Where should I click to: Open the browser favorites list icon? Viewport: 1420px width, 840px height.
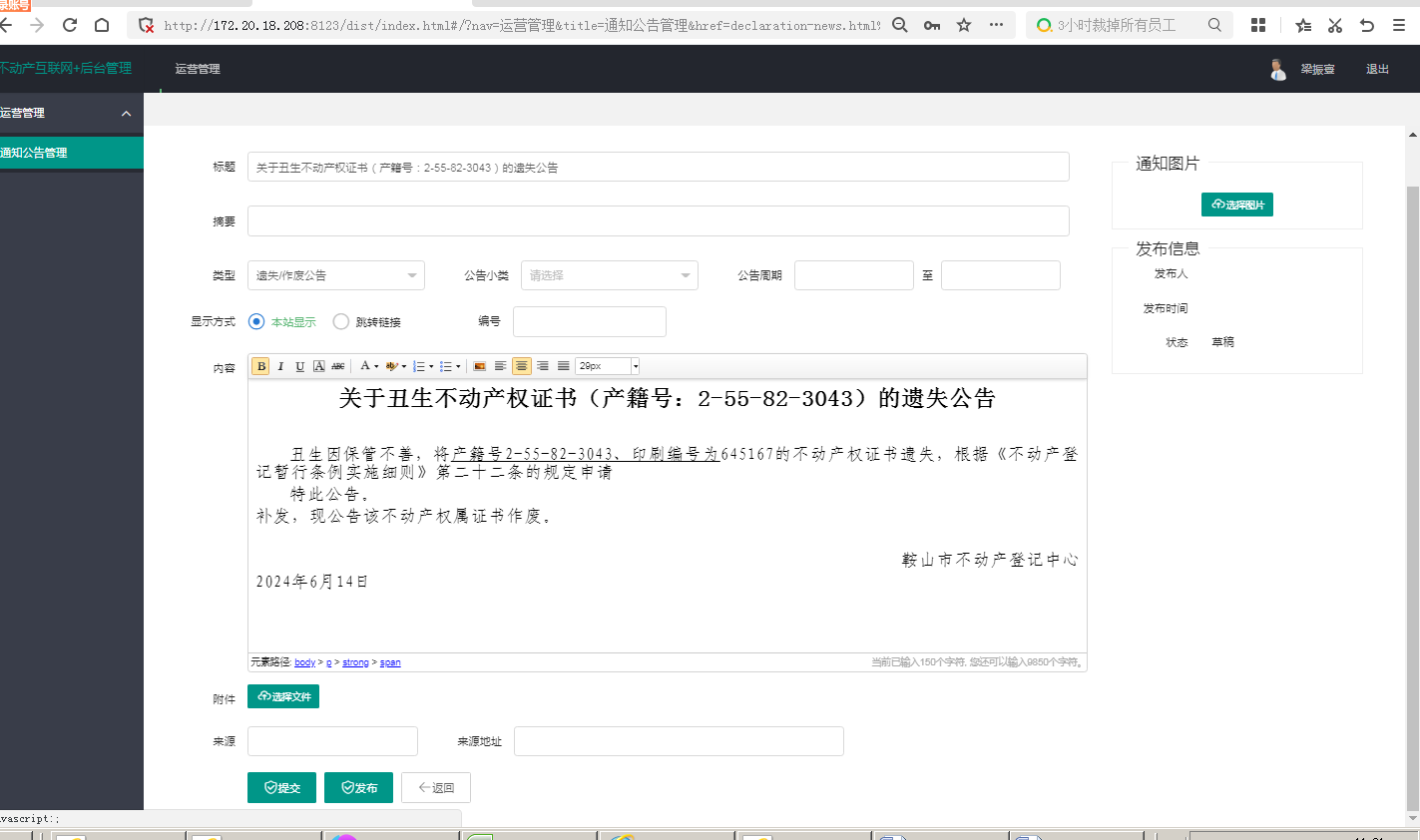tap(1303, 25)
